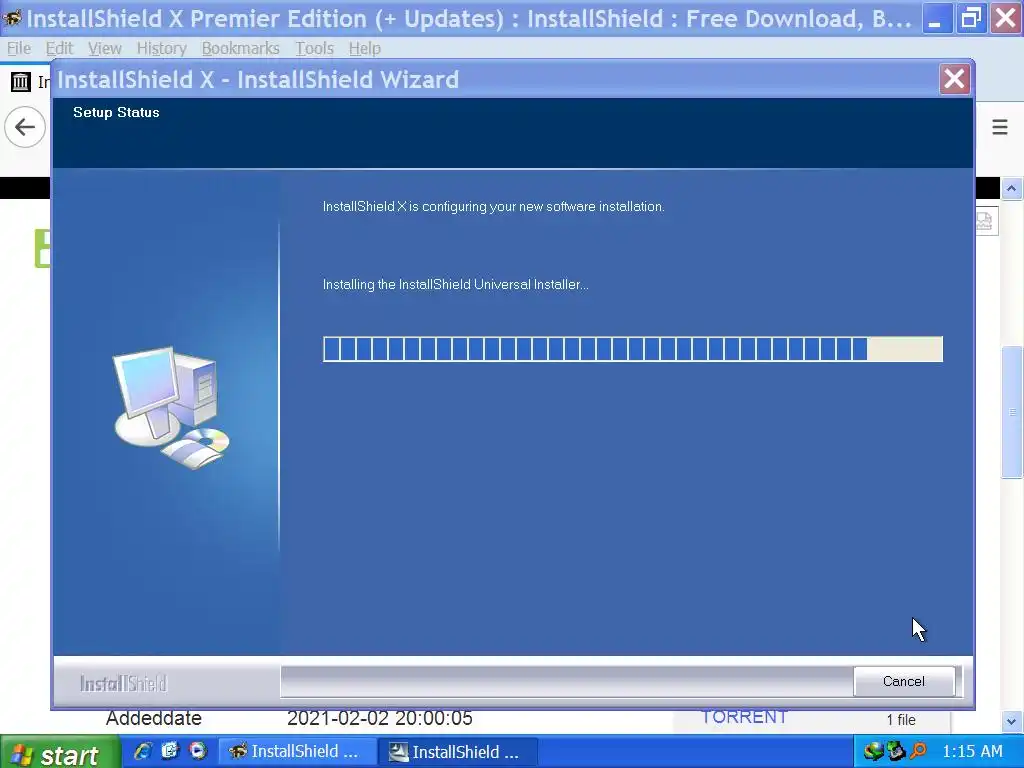Minimize the browser window

pos(936,18)
